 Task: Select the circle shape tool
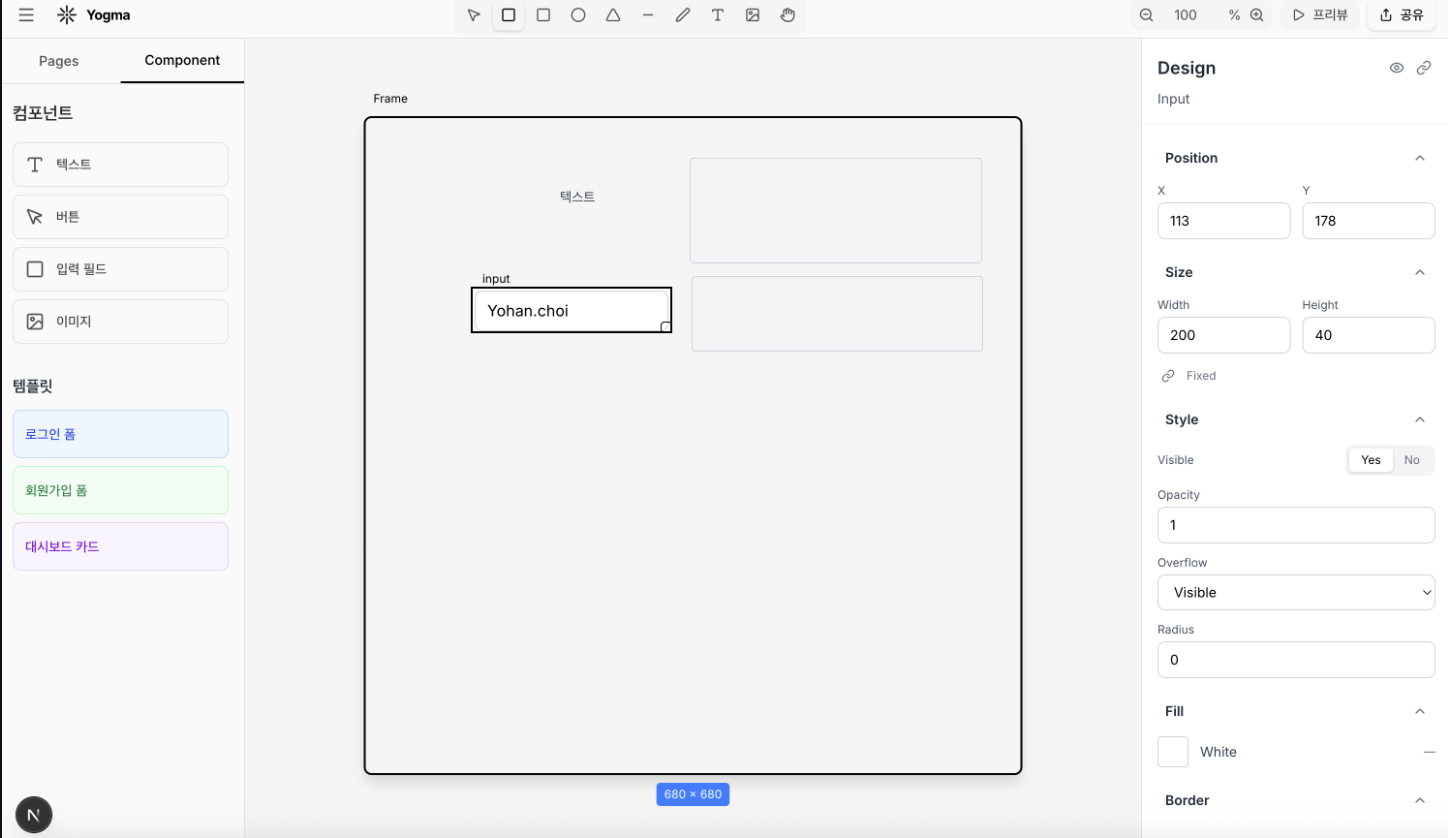tap(578, 15)
